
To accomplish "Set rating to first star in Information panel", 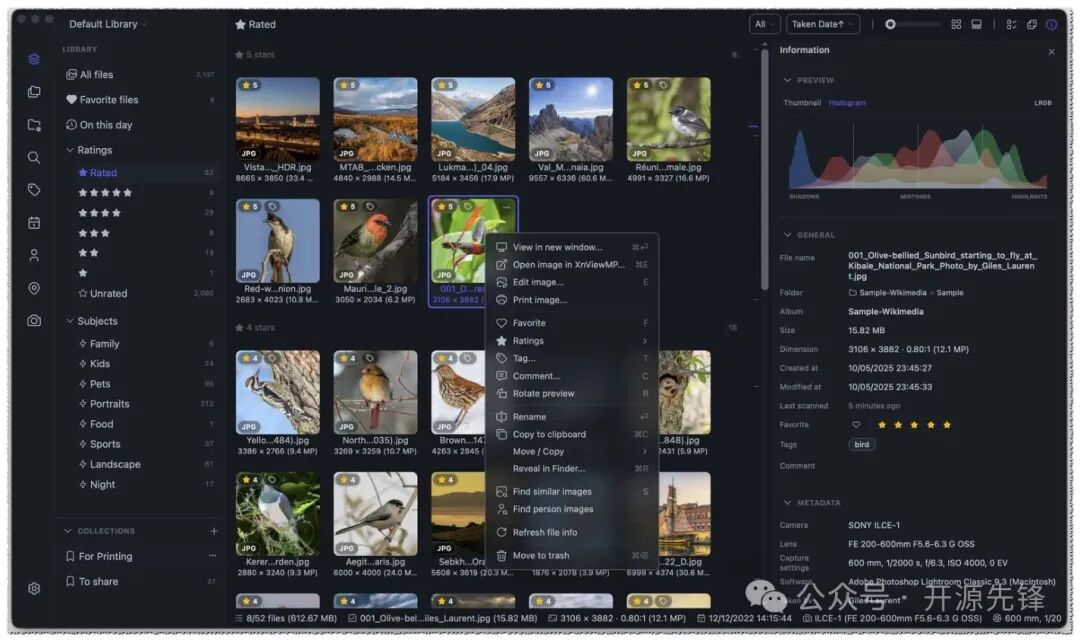I will coord(882,425).
